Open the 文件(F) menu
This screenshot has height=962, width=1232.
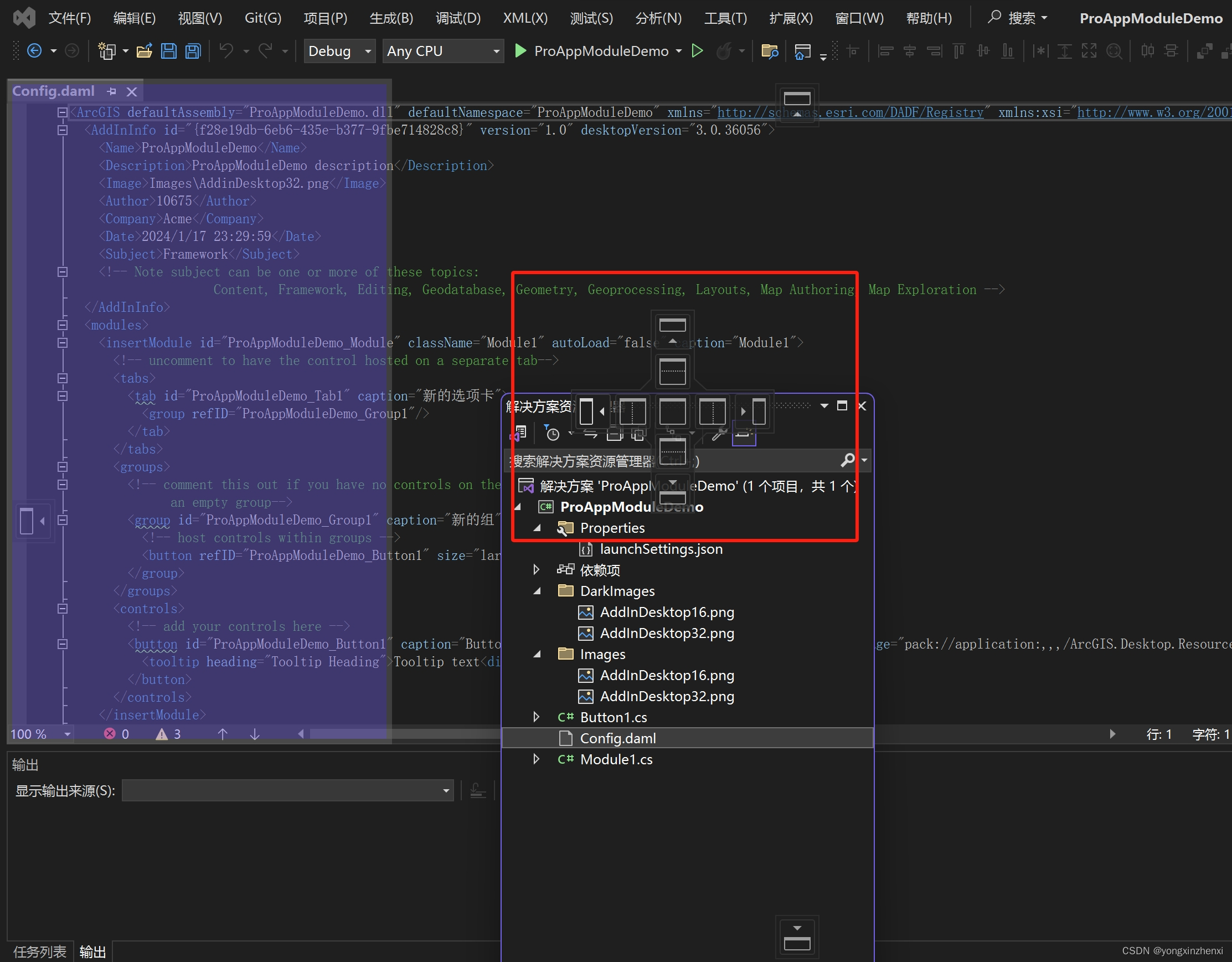[69, 18]
